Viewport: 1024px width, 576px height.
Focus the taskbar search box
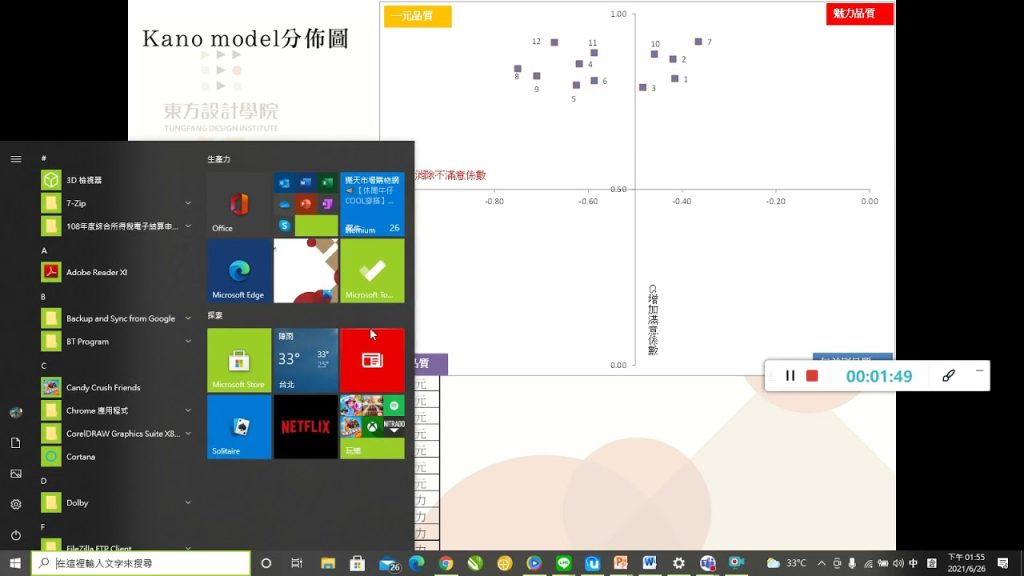[x=140, y=563]
